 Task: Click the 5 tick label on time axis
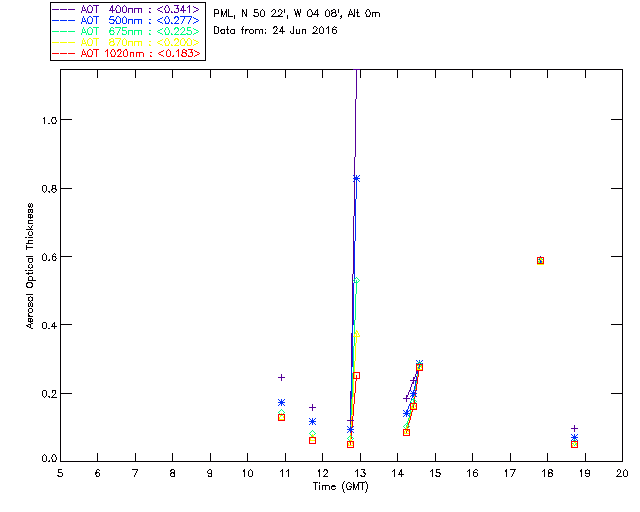60,473
